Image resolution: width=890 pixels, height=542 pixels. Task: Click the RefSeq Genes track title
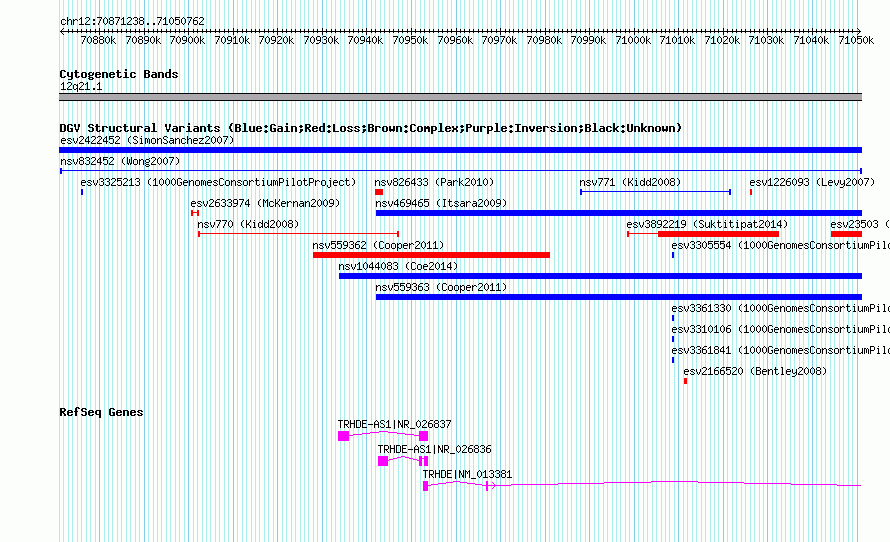coord(101,413)
